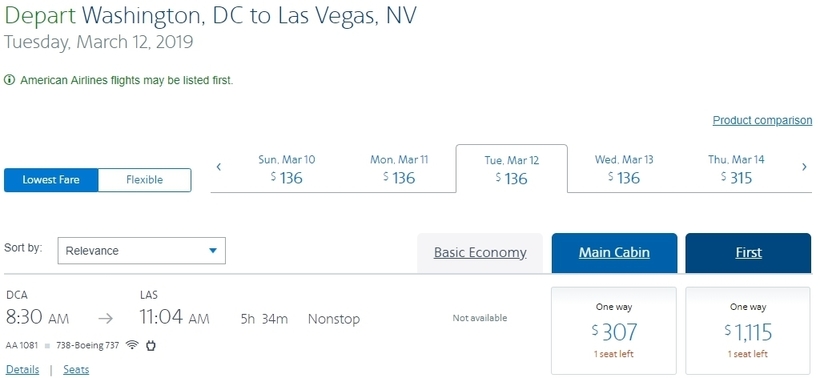Select the Wed, Mar 13 date tab
Viewport: 820px width, 378px height.
pyautogui.click(x=624, y=169)
